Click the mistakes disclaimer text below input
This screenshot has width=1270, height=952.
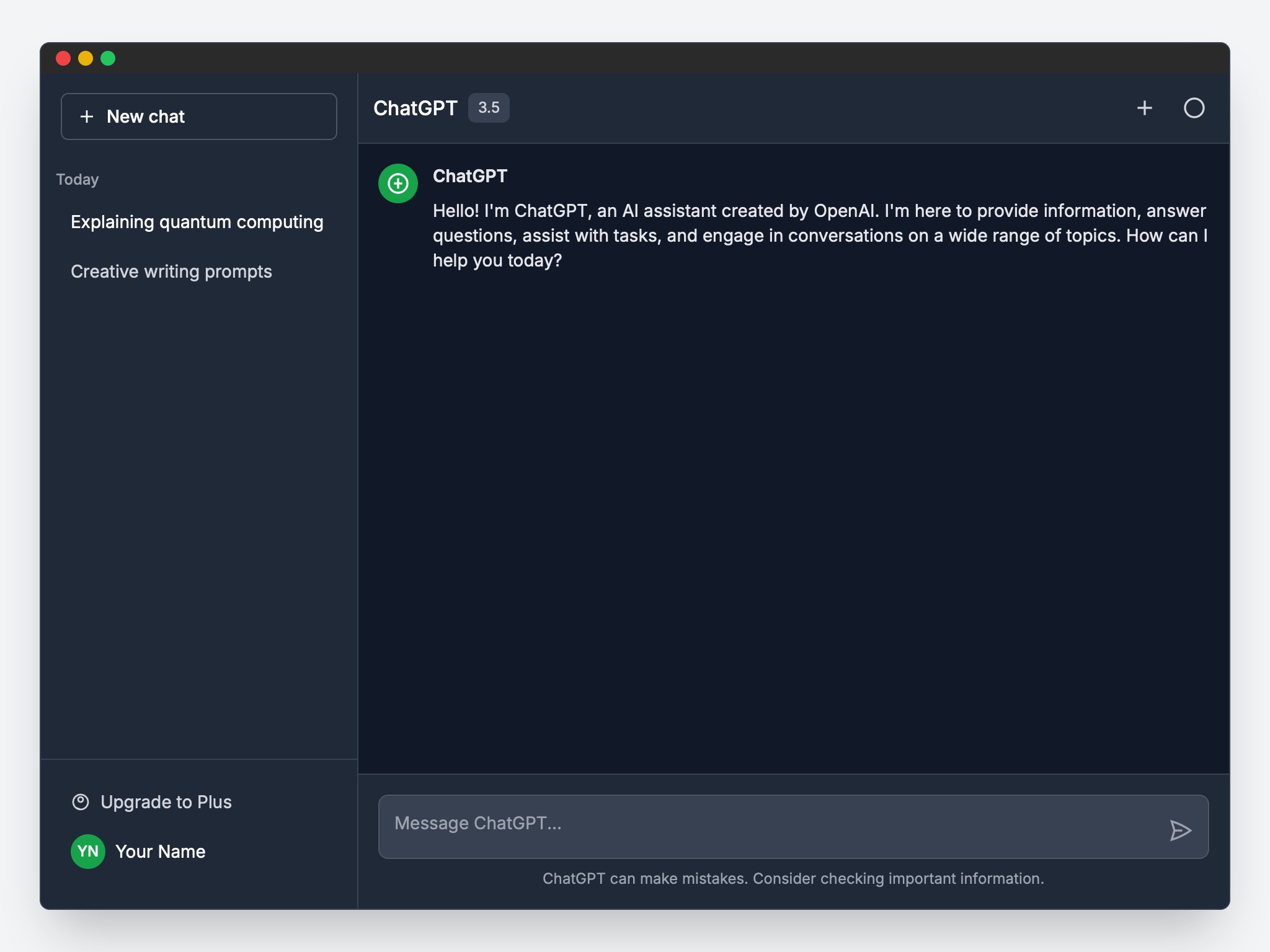(x=794, y=878)
